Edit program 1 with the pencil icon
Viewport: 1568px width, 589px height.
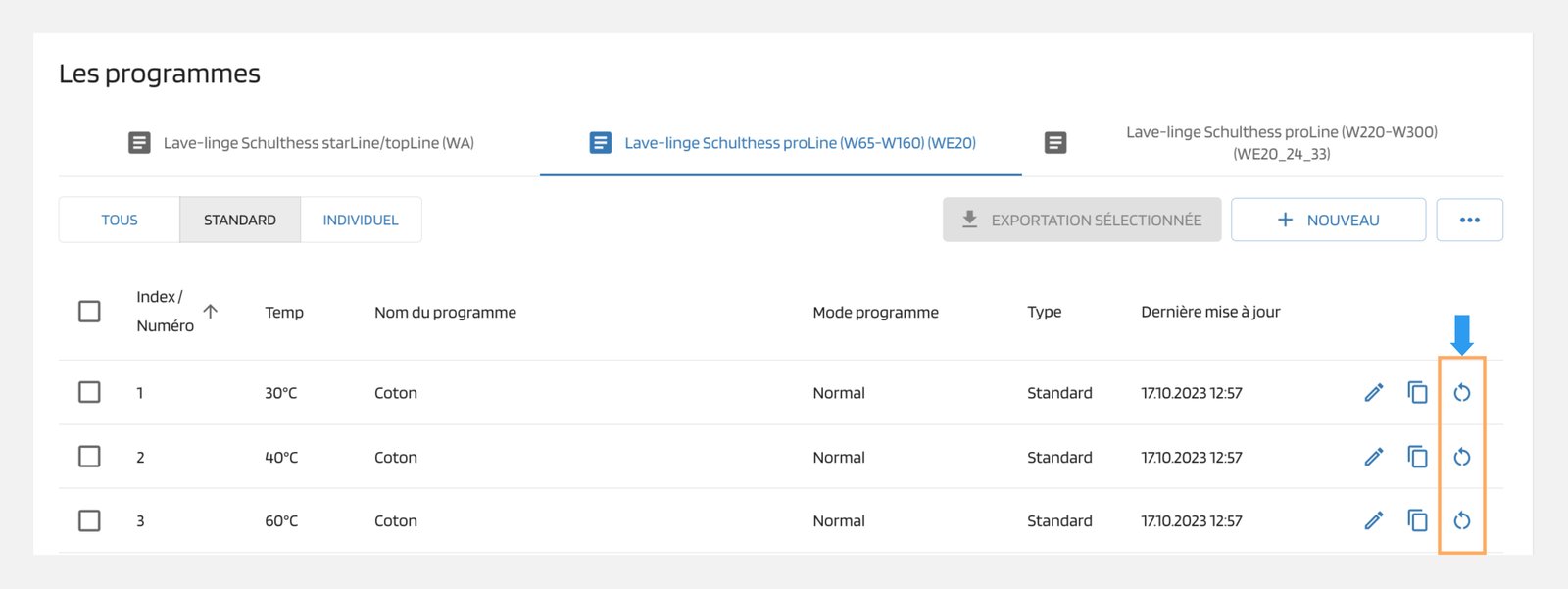[1374, 393]
